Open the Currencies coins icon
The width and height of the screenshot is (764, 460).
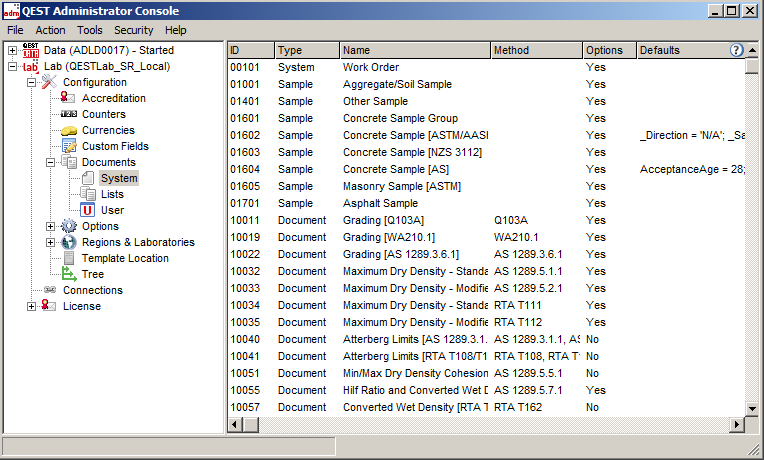68,130
